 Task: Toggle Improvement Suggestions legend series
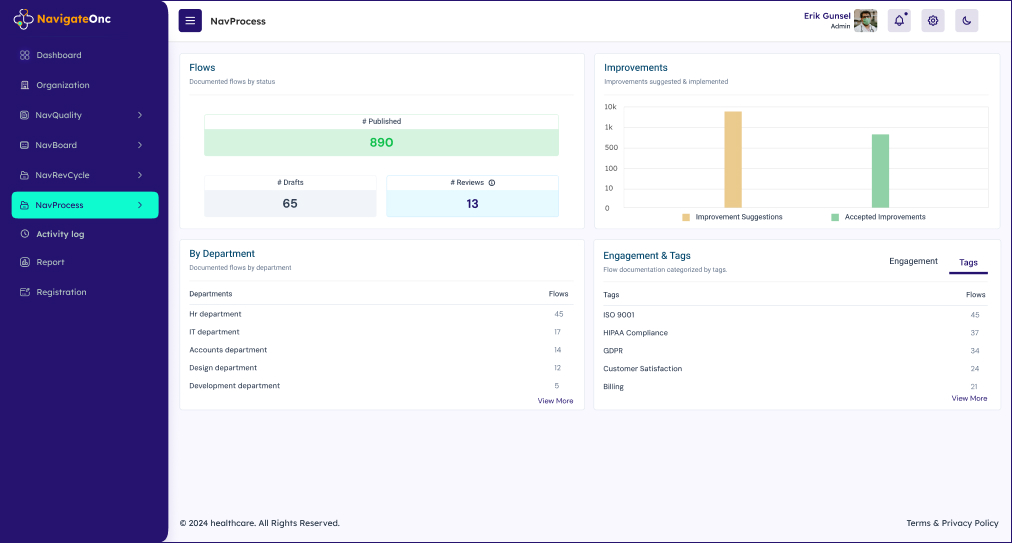[x=732, y=217]
